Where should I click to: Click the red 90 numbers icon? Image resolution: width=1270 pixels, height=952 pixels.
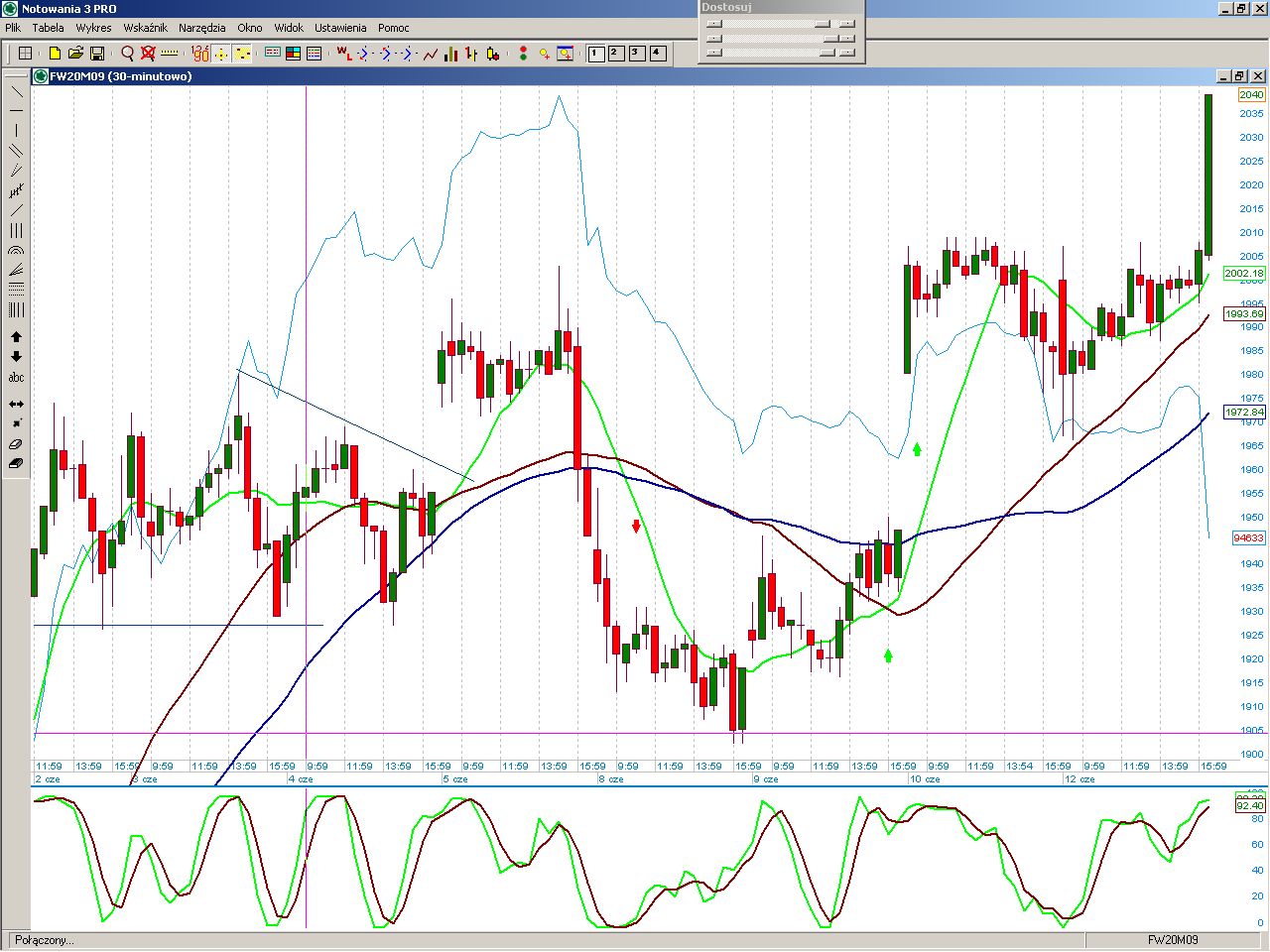click(x=200, y=54)
